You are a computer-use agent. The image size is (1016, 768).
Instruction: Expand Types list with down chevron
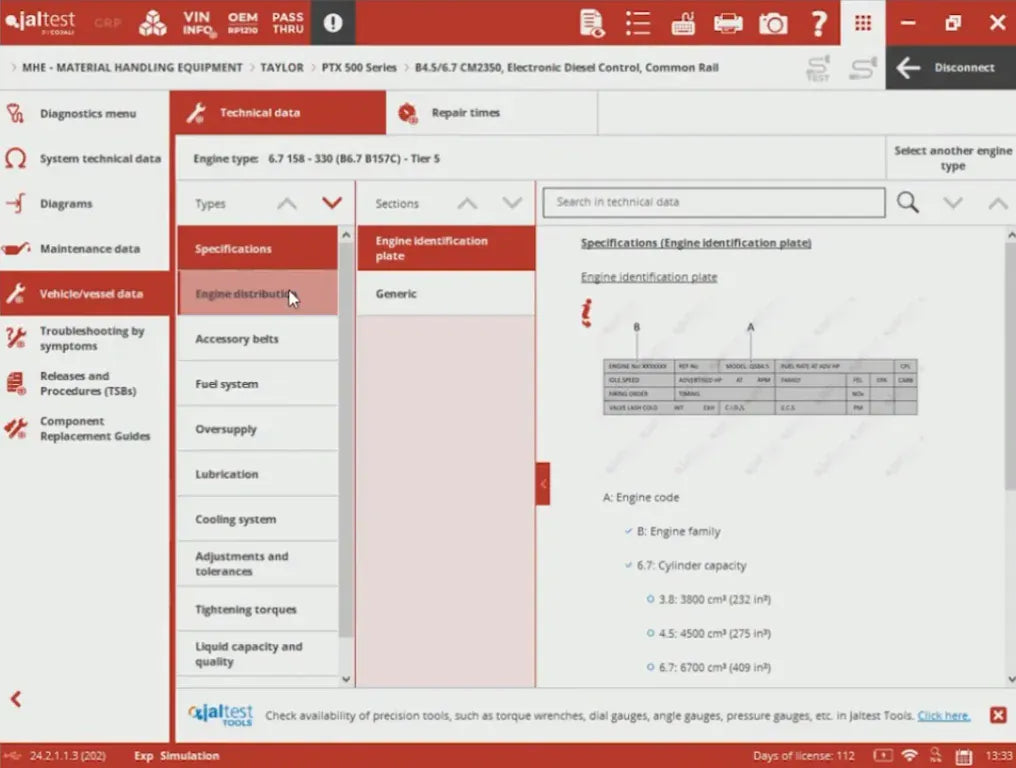[332, 203]
